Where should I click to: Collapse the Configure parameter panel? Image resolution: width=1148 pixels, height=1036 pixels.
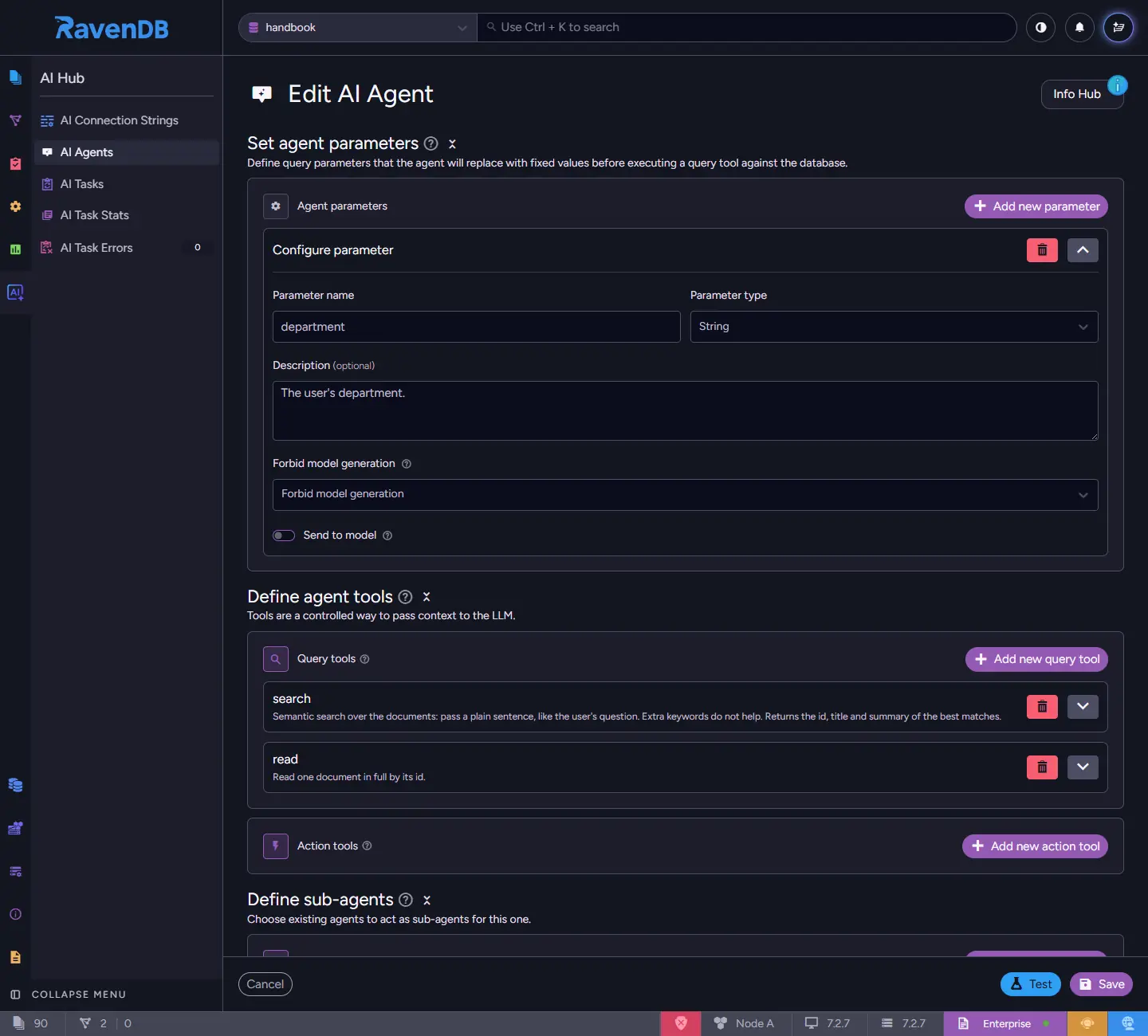pyautogui.click(x=1083, y=250)
